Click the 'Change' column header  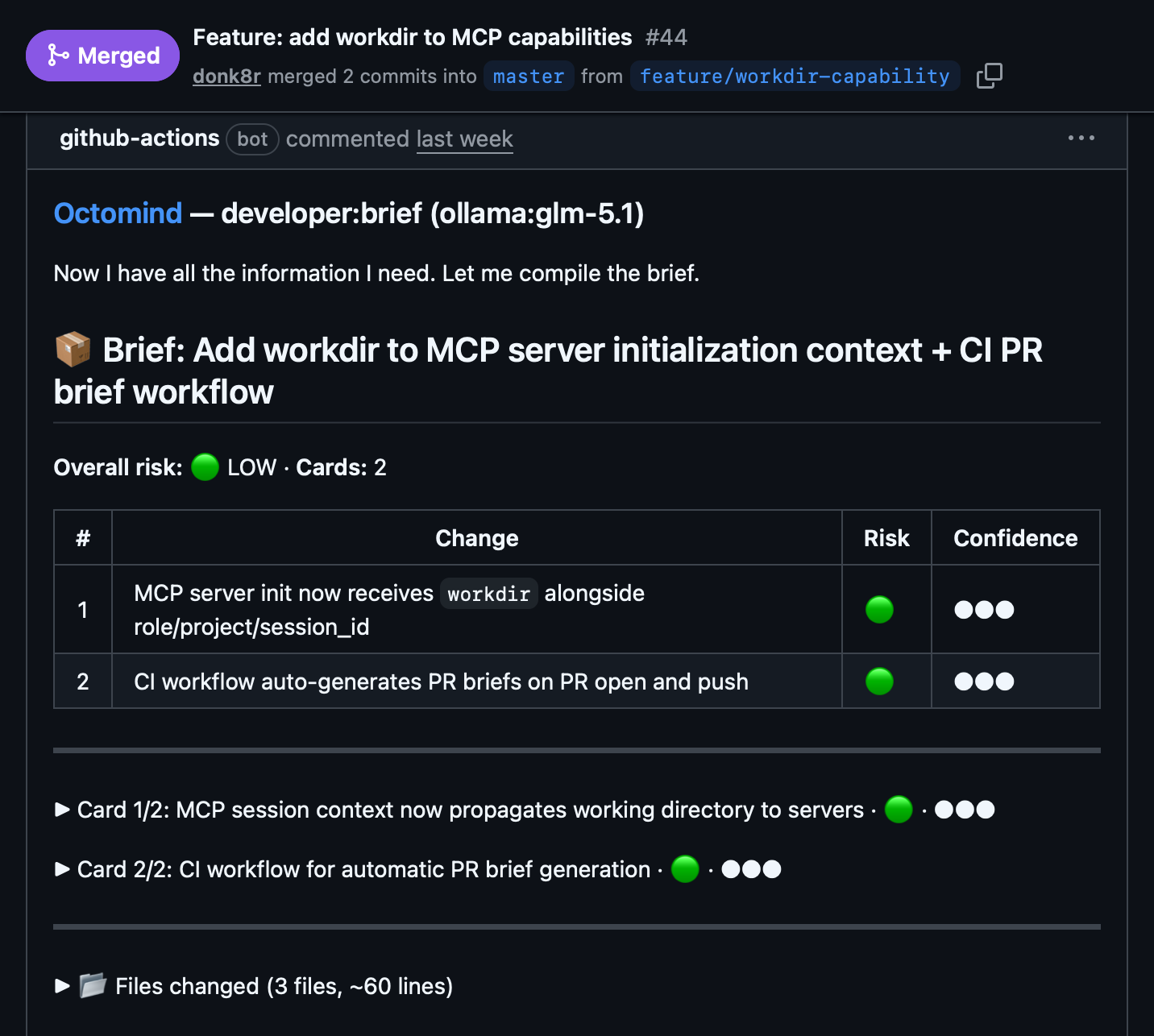477,538
